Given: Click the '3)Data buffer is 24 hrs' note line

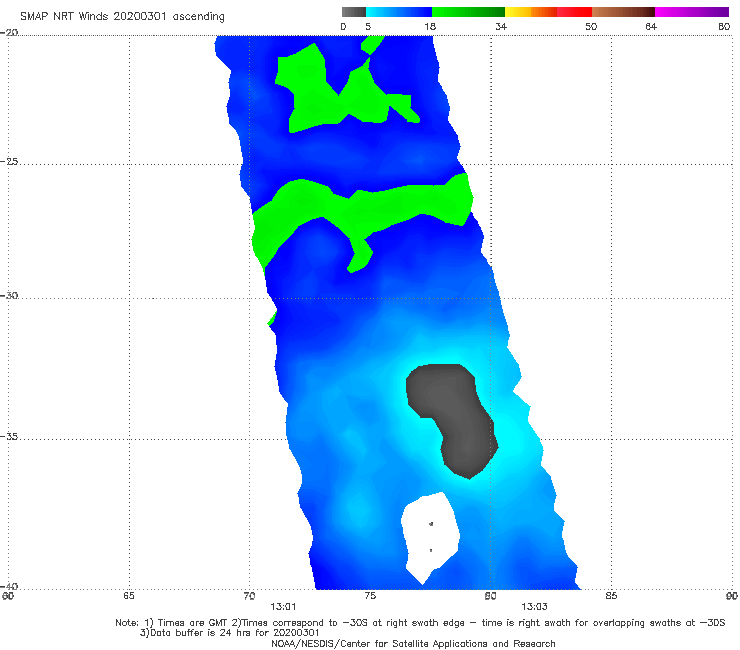Looking at the screenshot, I should (230, 633).
